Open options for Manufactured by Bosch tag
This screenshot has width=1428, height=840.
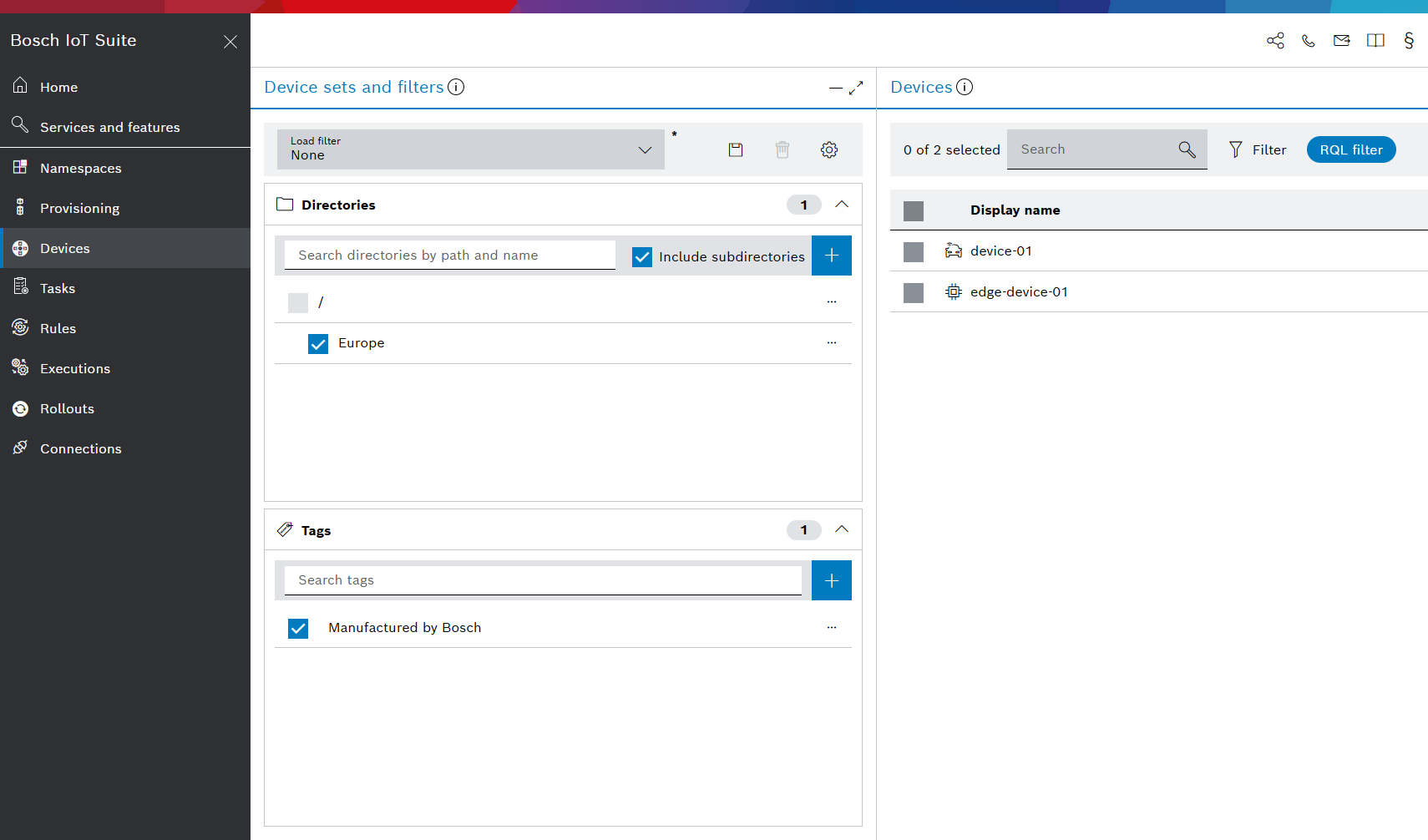click(x=832, y=628)
